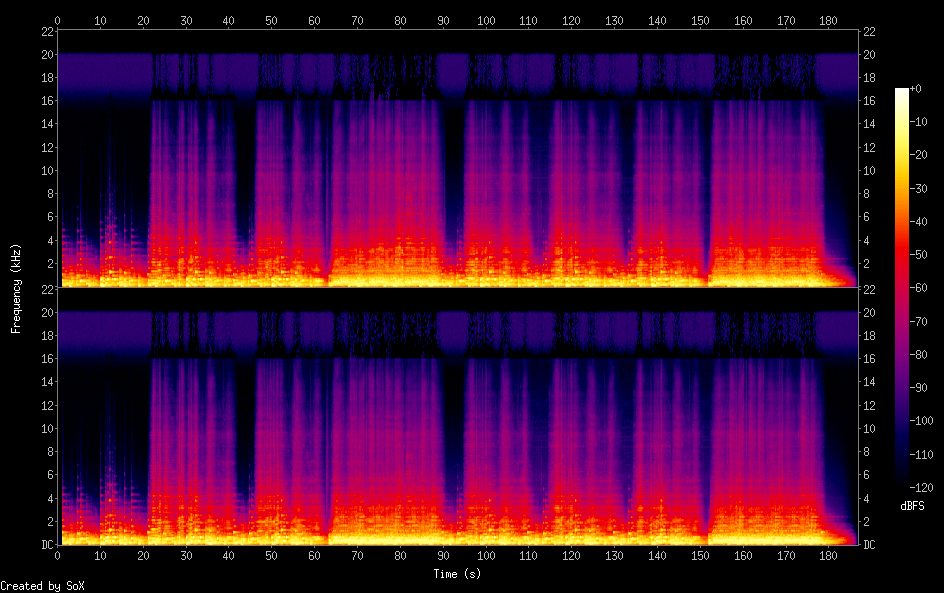Viewport: 944px width, 593px height.
Task: Click "0" on the bottom time axis
Action: 58,556
